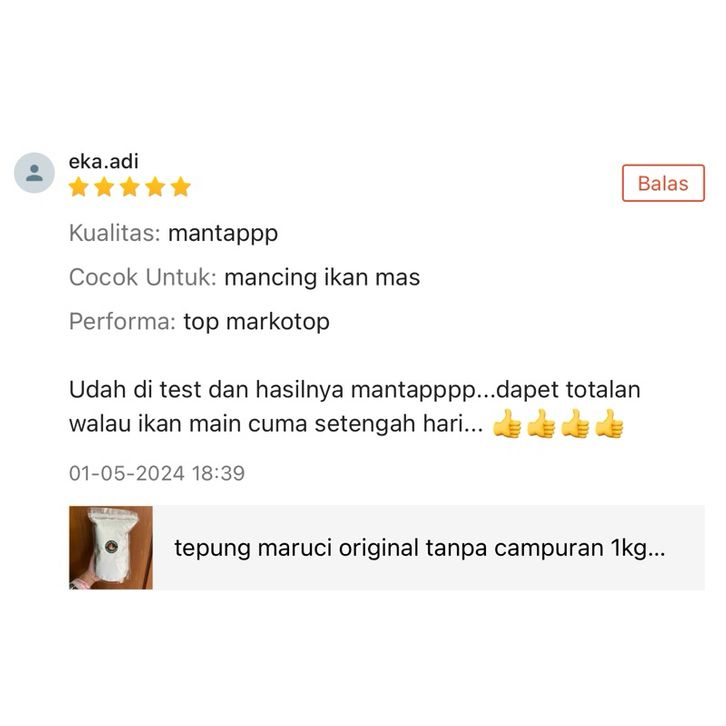Click the review timestamp 01-05-2024 18:39
Screen dimensions: 726x726
(157, 473)
